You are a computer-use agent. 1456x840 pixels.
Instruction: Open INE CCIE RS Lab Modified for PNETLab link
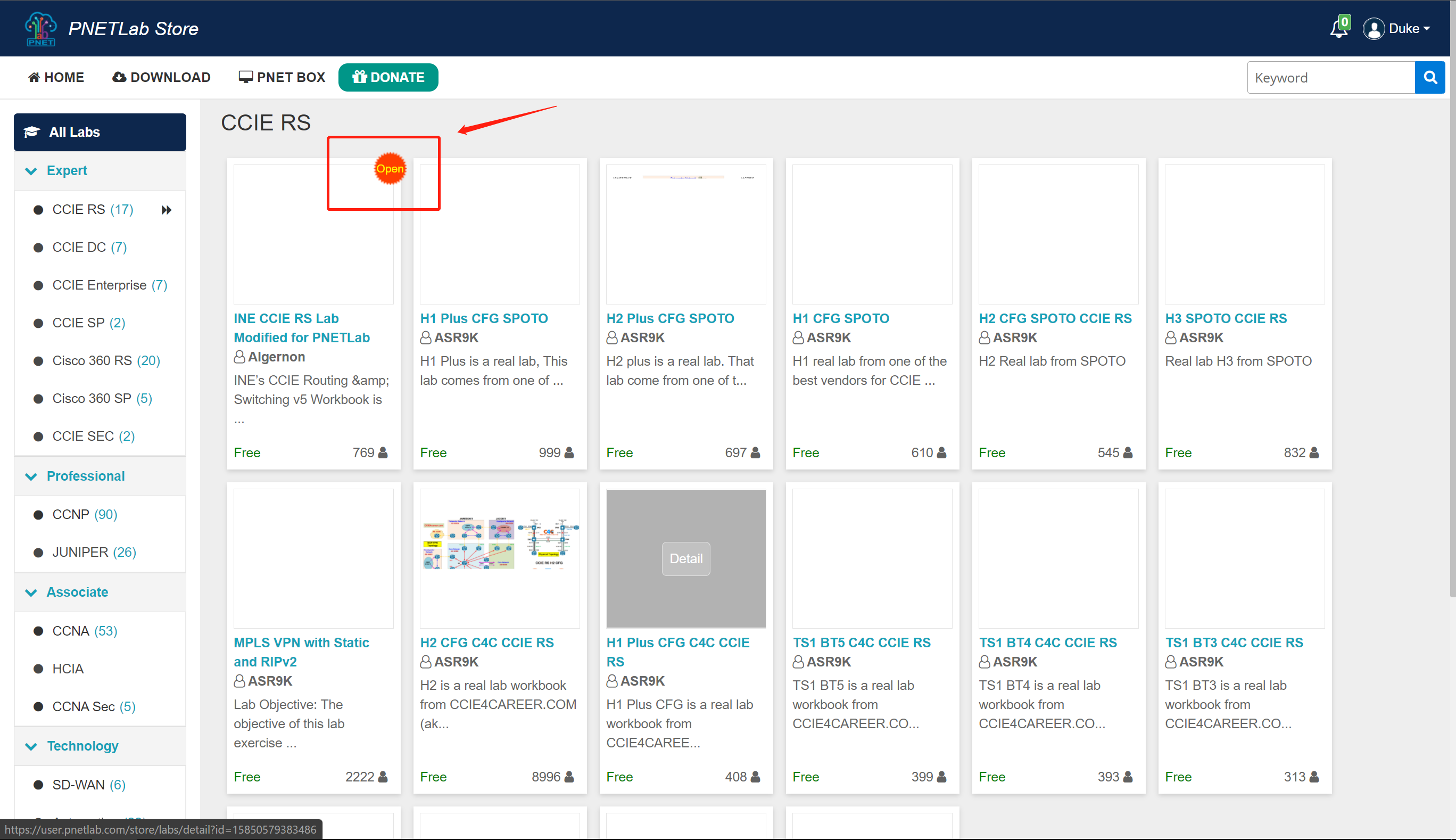pos(302,328)
